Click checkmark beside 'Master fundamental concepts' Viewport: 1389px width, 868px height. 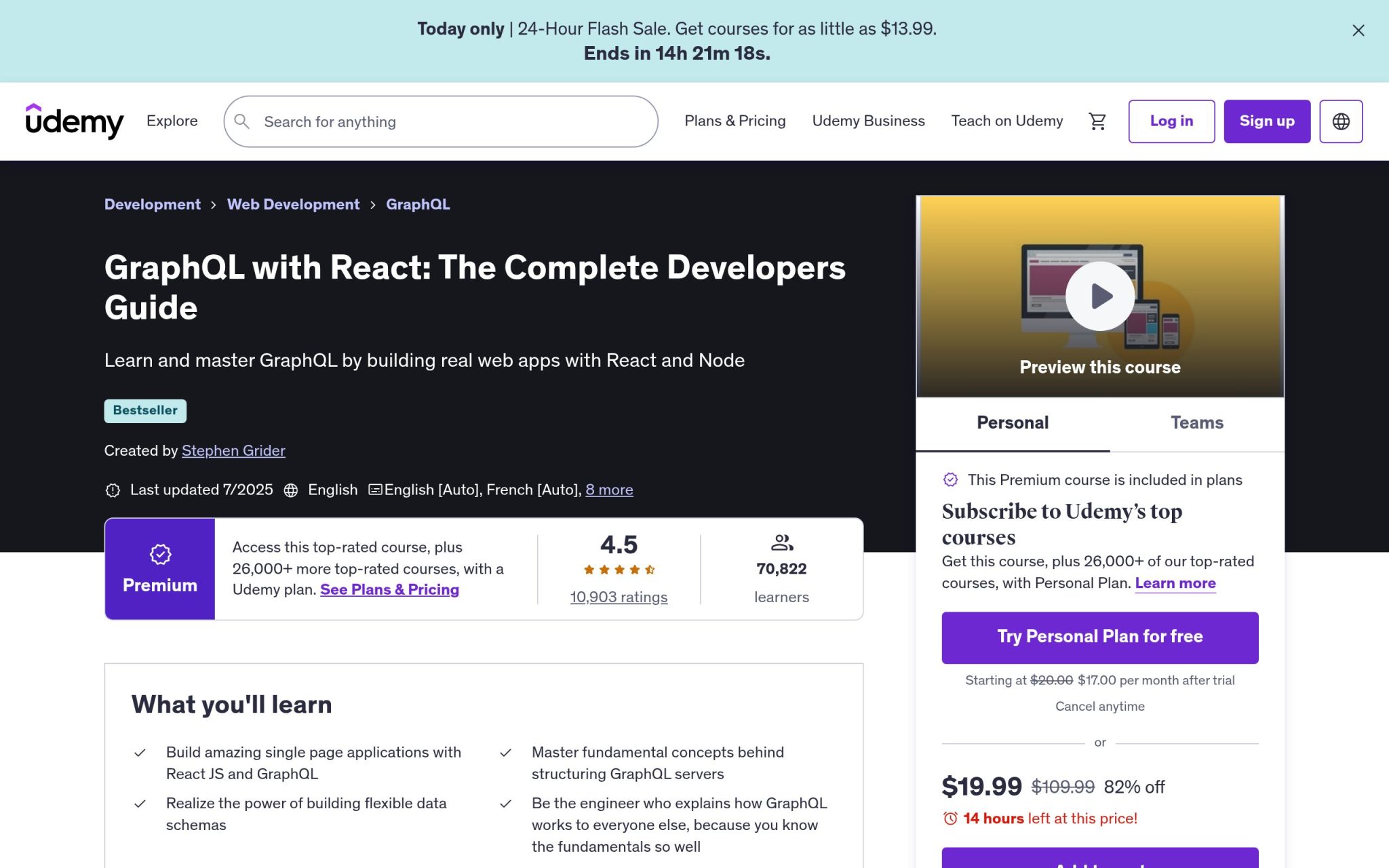[x=506, y=753]
